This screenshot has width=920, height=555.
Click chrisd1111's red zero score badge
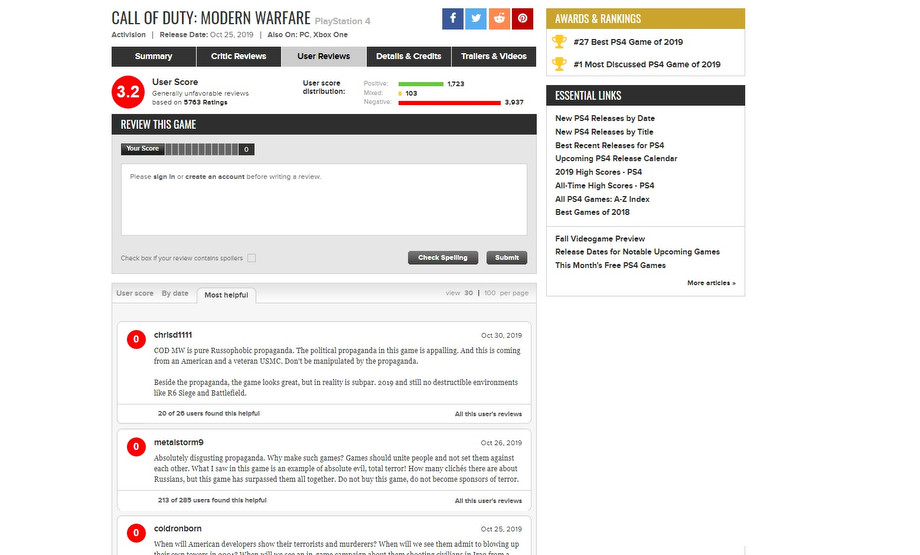click(136, 339)
